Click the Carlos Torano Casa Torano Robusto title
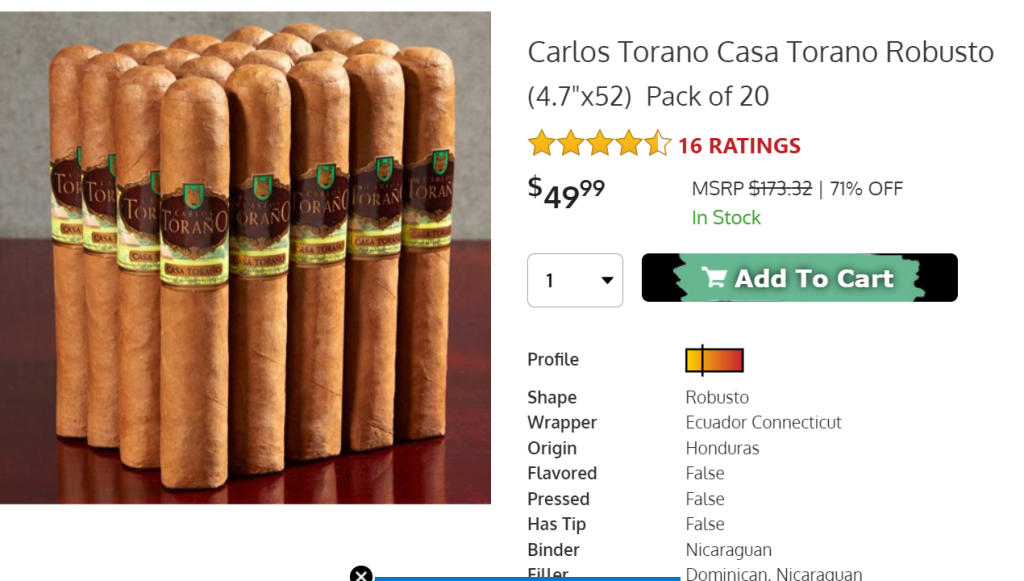1024x581 pixels. (x=761, y=74)
